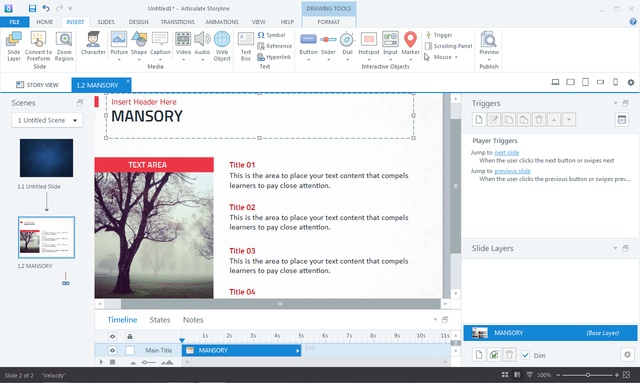The width and height of the screenshot is (640, 383).
Task: Expand the Marker dropdown arrow
Action: pyautogui.click(x=410, y=60)
